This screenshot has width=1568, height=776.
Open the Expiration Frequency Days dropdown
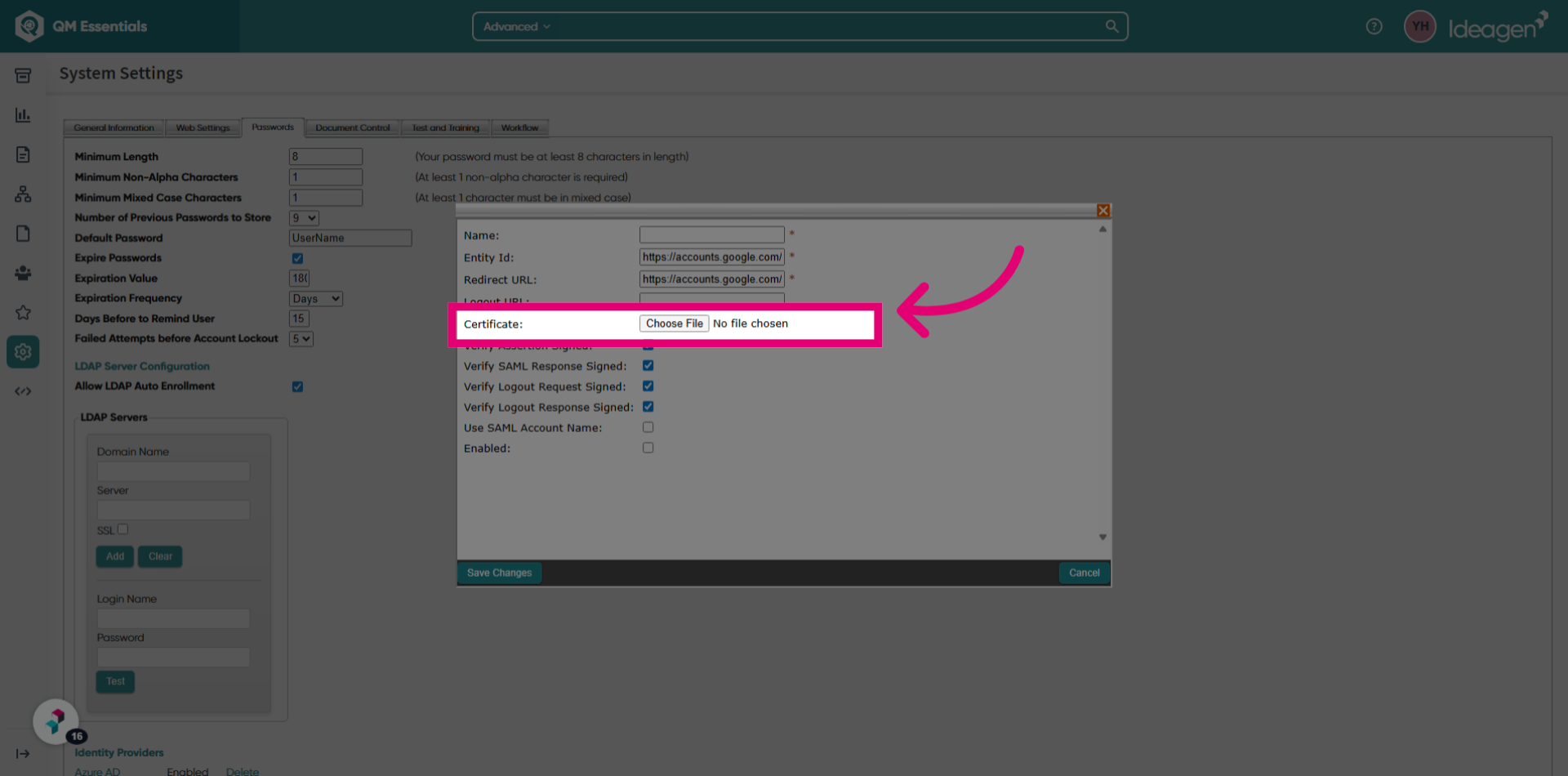pyautogui.click(x=316, y=299)
